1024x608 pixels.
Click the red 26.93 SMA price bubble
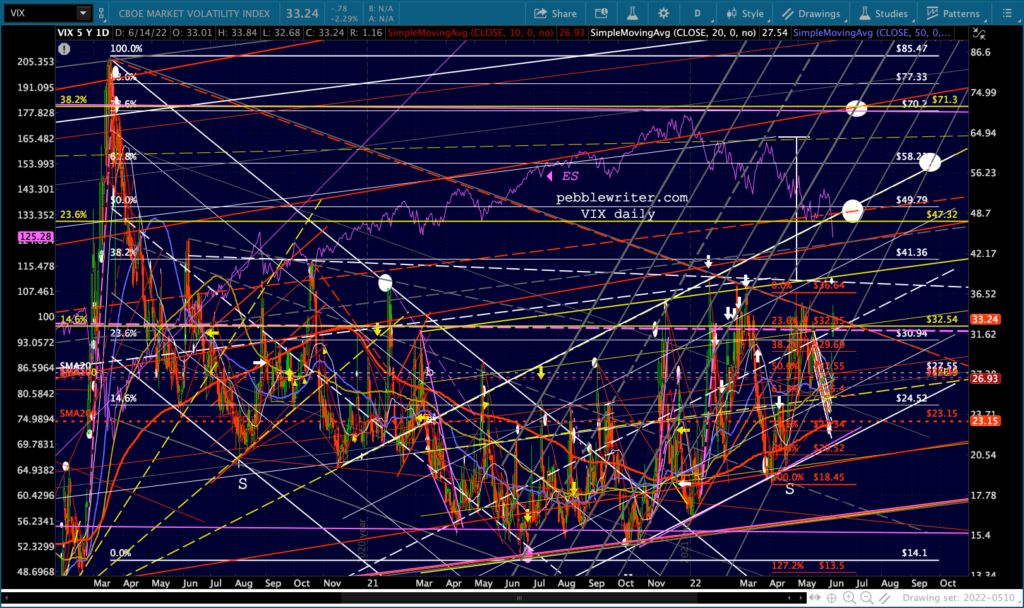(984, 379)
